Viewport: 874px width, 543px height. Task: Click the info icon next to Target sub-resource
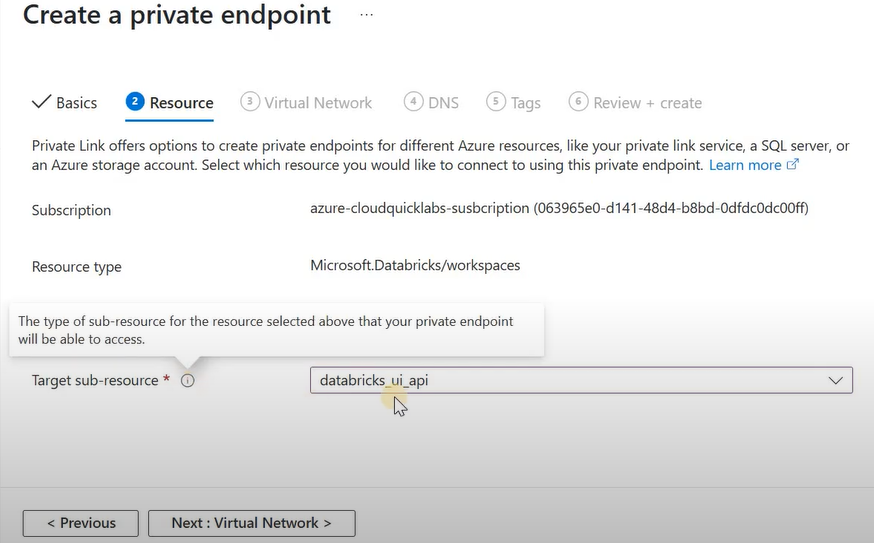188,381
